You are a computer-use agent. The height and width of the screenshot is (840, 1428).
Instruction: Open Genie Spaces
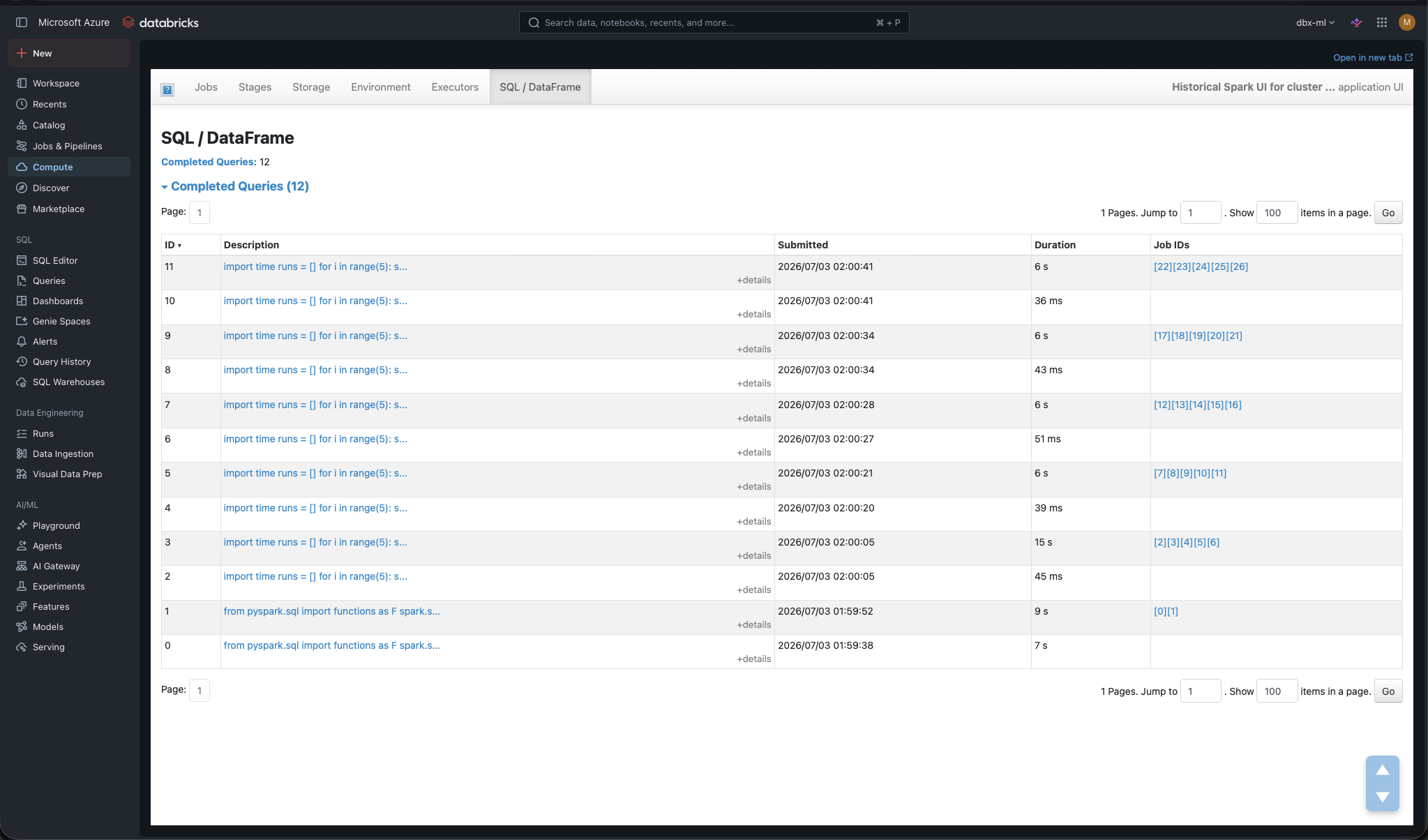[69, 321]
